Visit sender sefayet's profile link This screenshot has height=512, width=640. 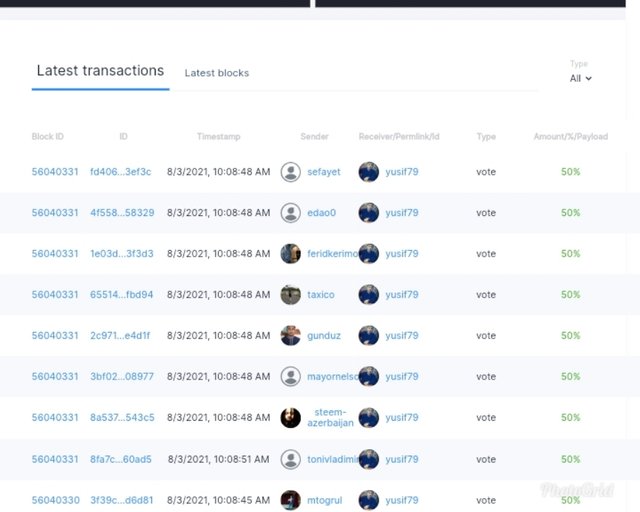tap(324, 172)
